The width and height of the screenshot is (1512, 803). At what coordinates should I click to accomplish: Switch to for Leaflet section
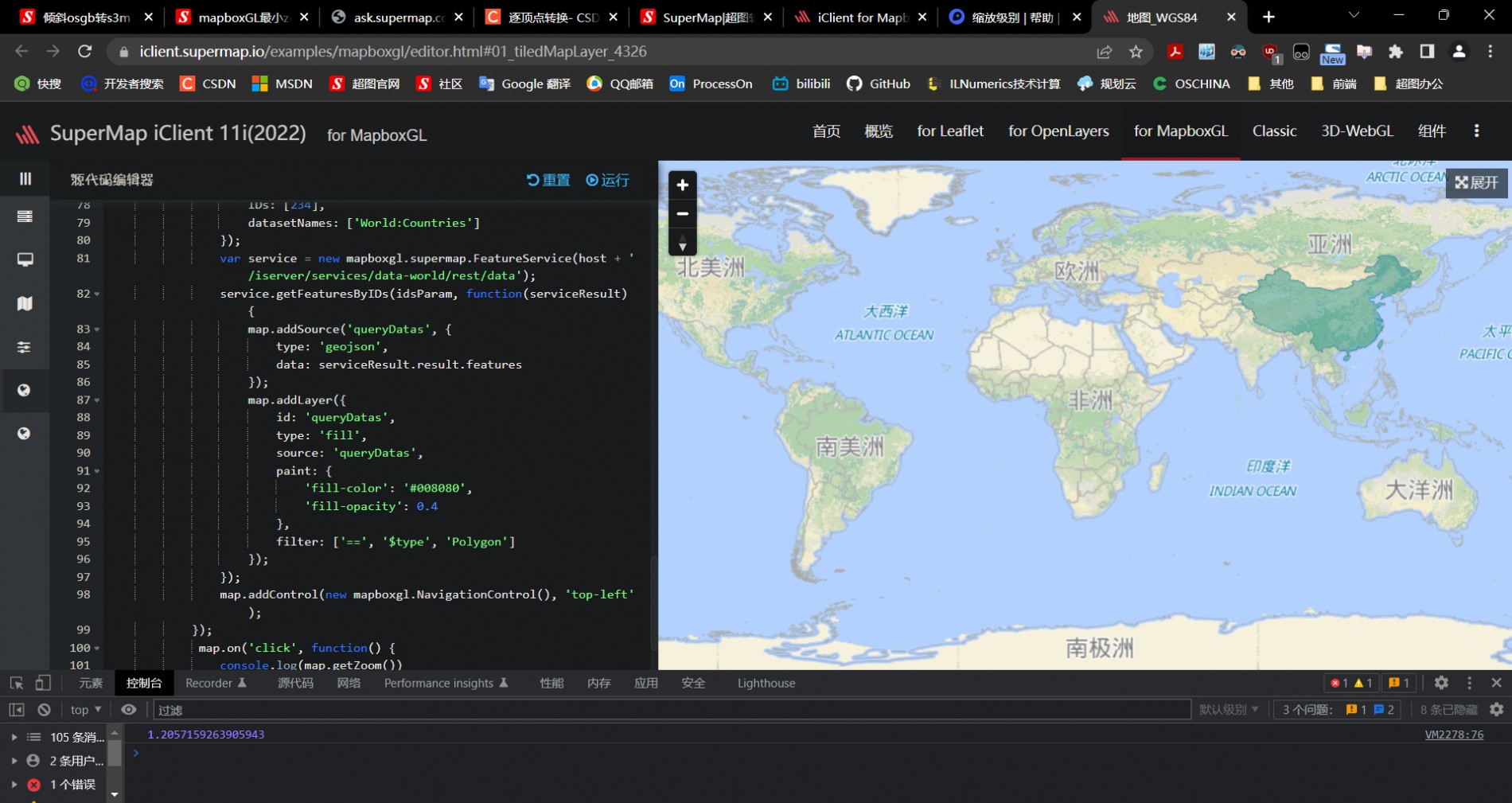(x=950, y=131)
